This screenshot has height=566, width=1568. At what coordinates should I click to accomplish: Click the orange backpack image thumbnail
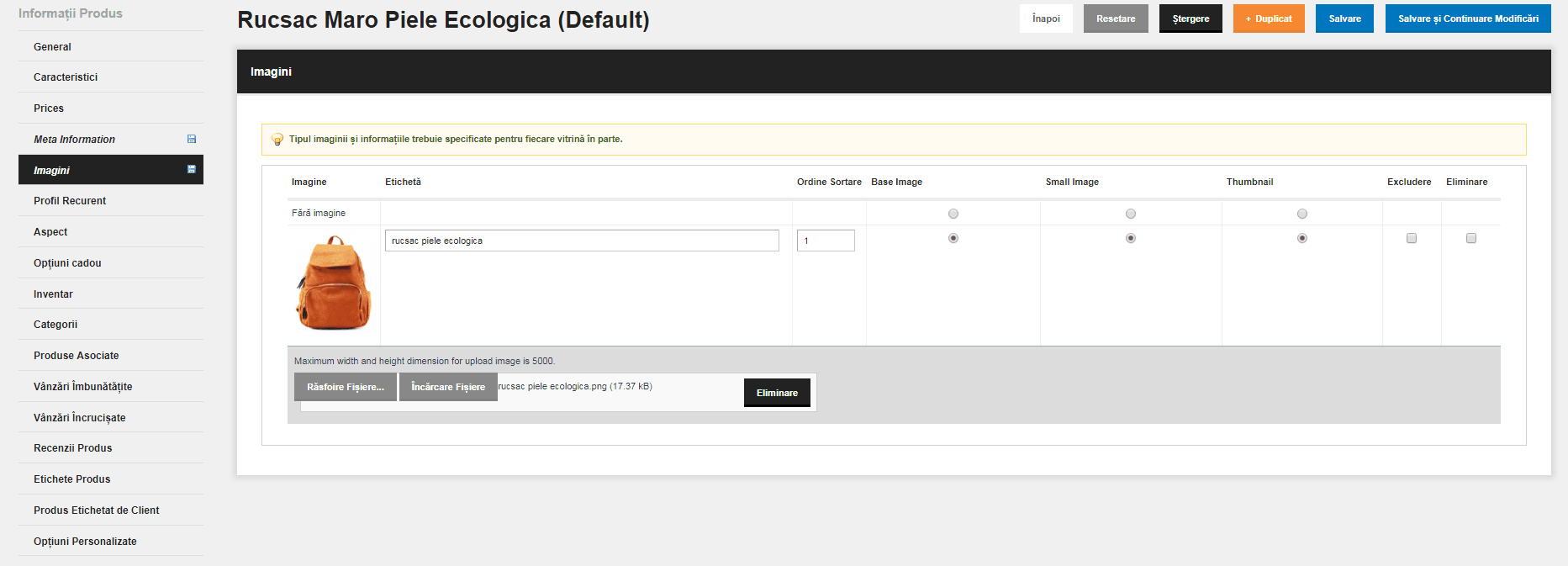pos(334,283)
